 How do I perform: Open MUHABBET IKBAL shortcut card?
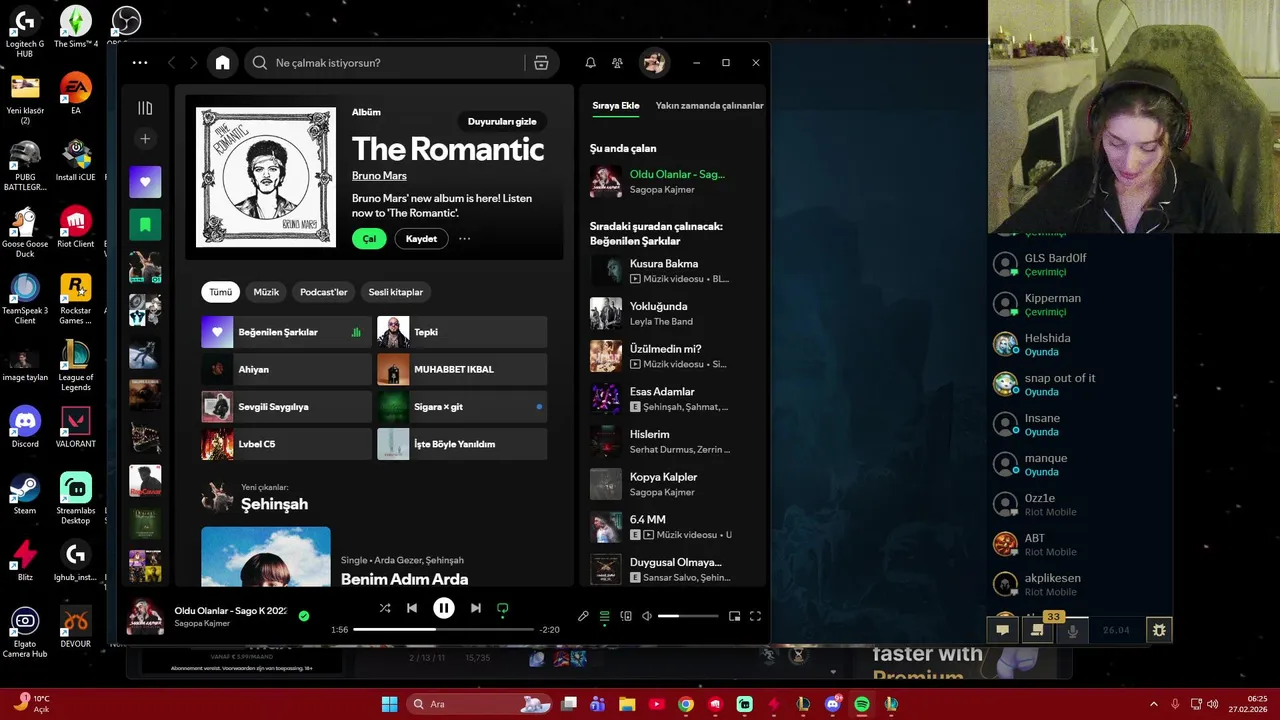coord(462,369)
